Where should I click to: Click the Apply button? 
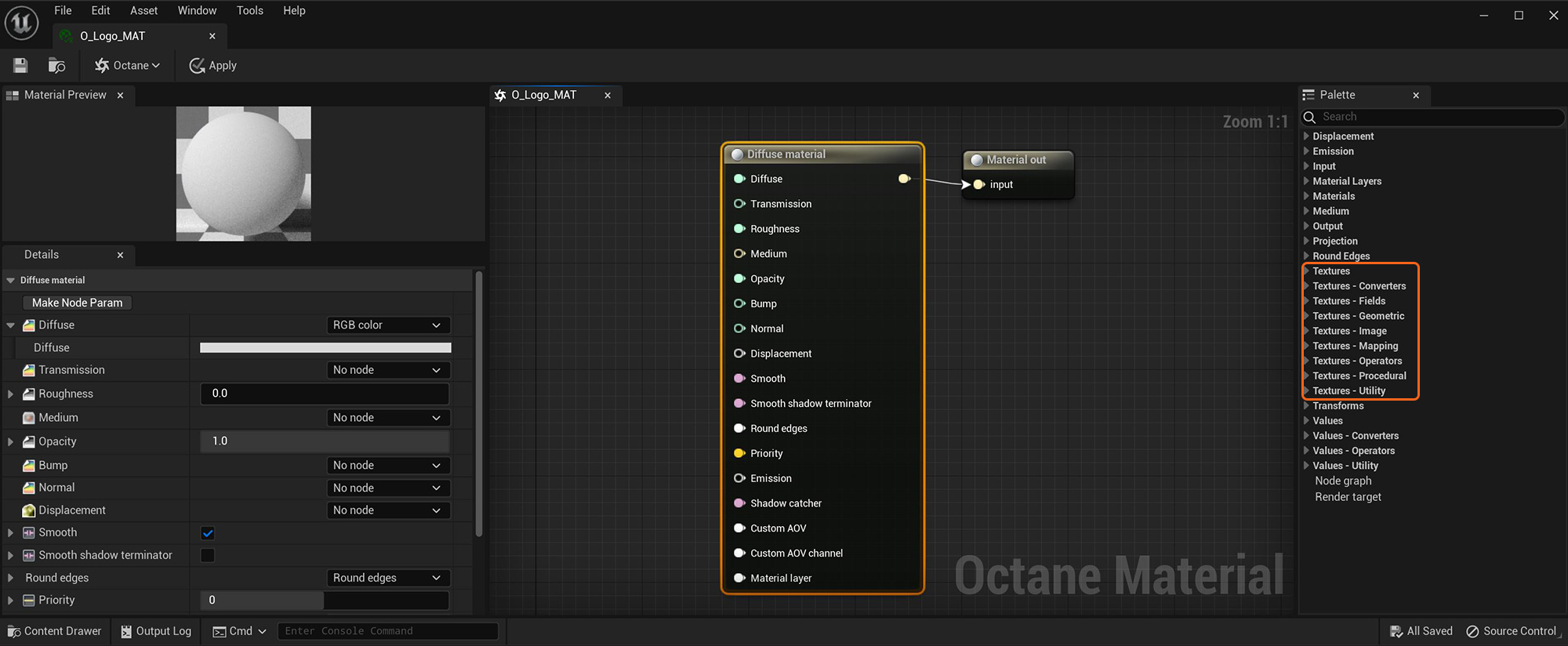pyautogui.click(x=212, y=66)
